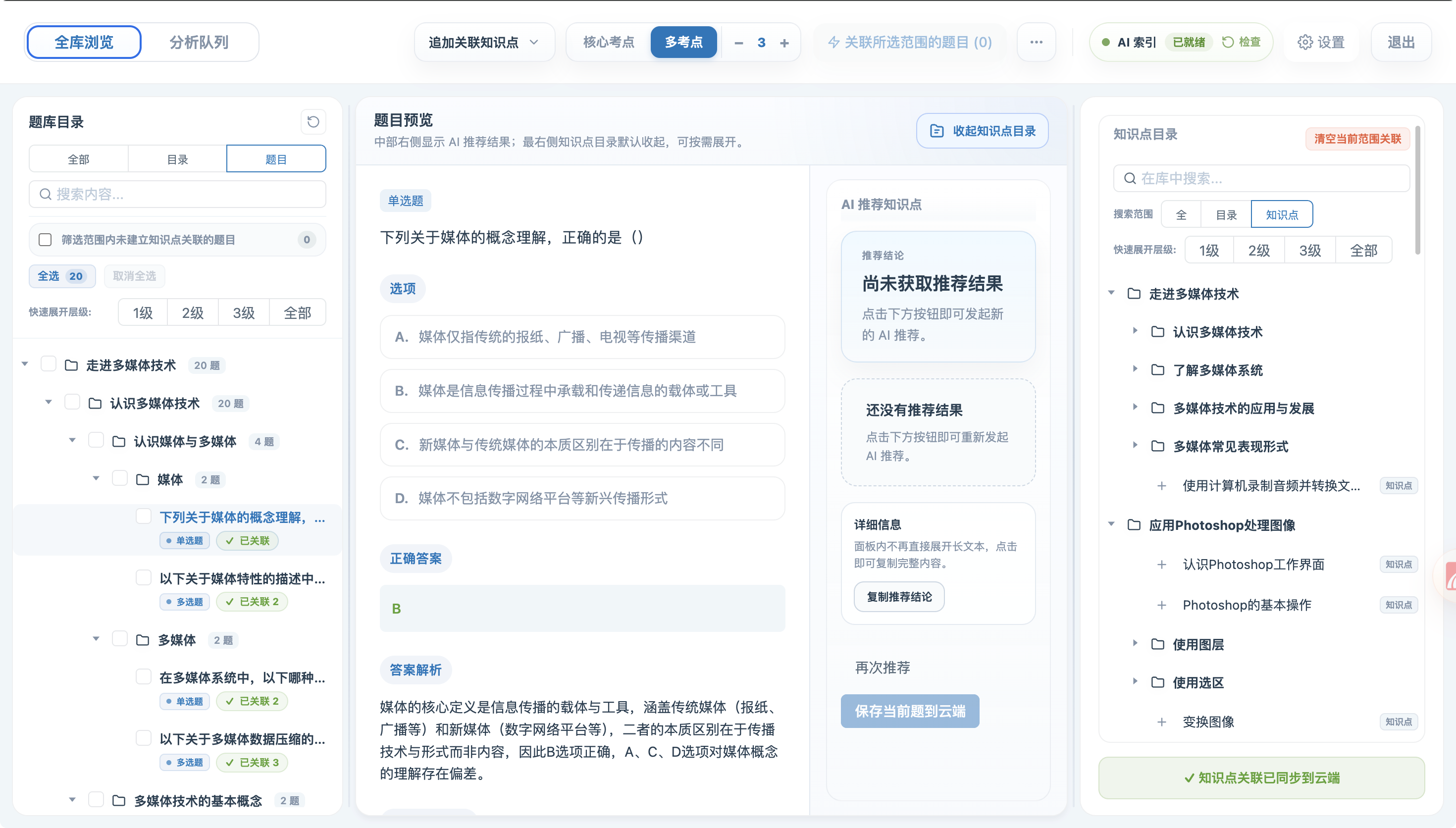Check the box next to 以下关于媒体特性的描述中 question
Image resolution: width=1456 pixels, height=828 pixels.
point(143,578)
